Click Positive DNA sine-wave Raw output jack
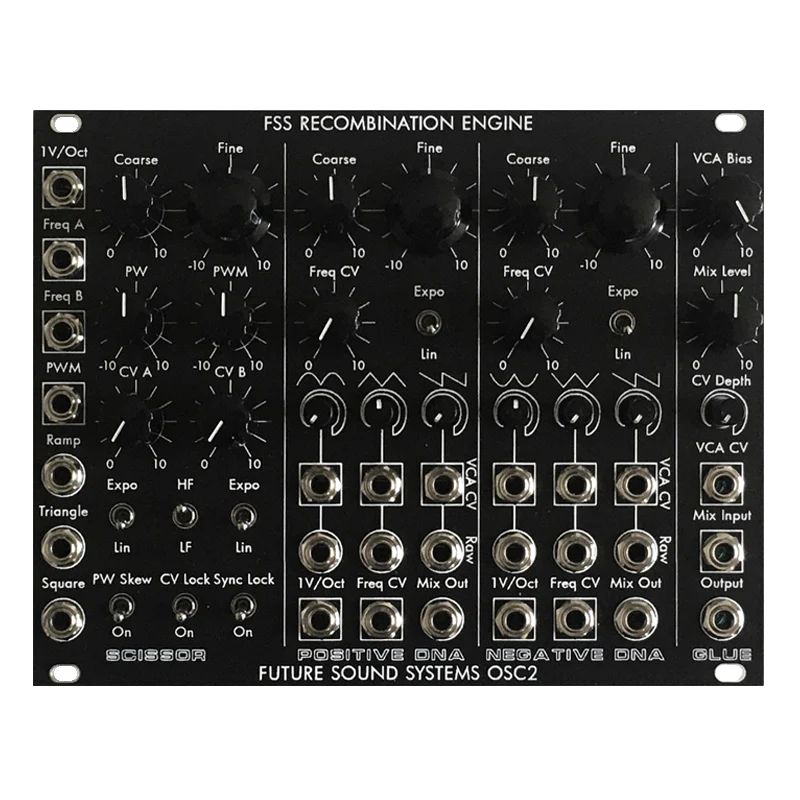The image size is (800, 800). 320,552
